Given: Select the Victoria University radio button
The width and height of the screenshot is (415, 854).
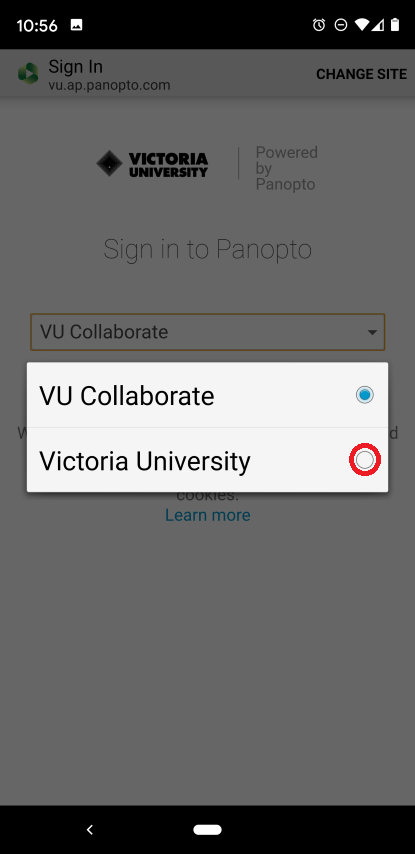Looking at the screenshot, I should [364, 460].
